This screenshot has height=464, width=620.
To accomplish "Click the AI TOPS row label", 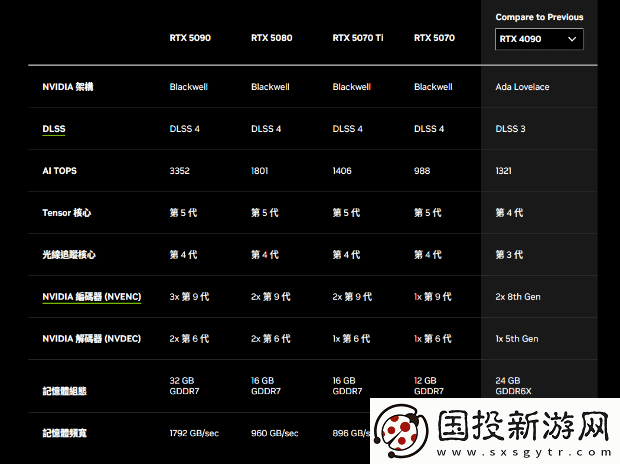I will tap(59, 171).
